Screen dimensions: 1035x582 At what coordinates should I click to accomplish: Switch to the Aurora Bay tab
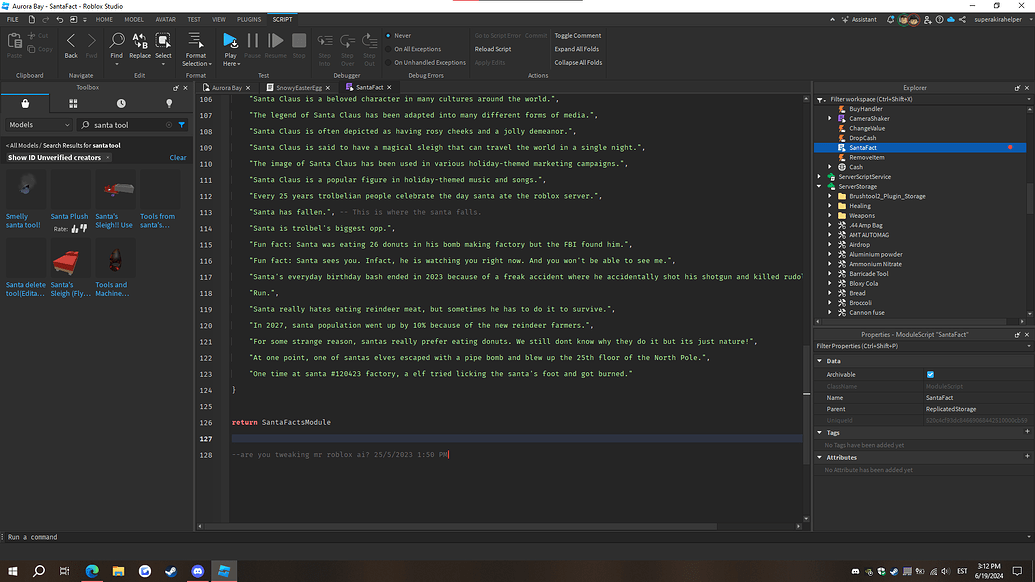[227, 88]
